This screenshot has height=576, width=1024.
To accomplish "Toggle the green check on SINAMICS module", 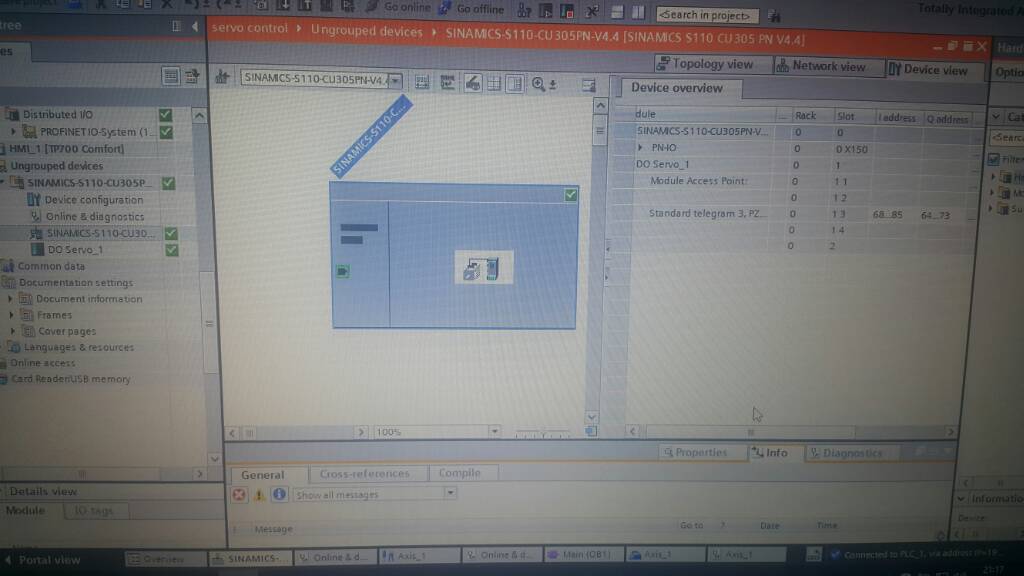I will coord(571,195).
